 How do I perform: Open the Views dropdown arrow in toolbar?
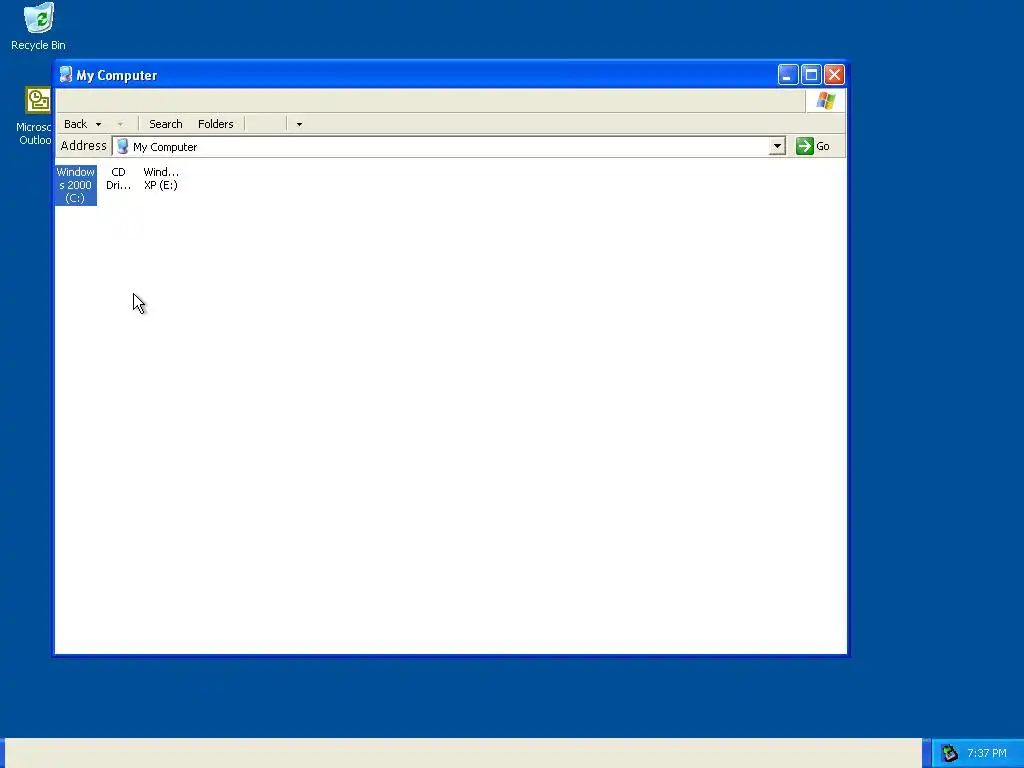pos(299,124)
